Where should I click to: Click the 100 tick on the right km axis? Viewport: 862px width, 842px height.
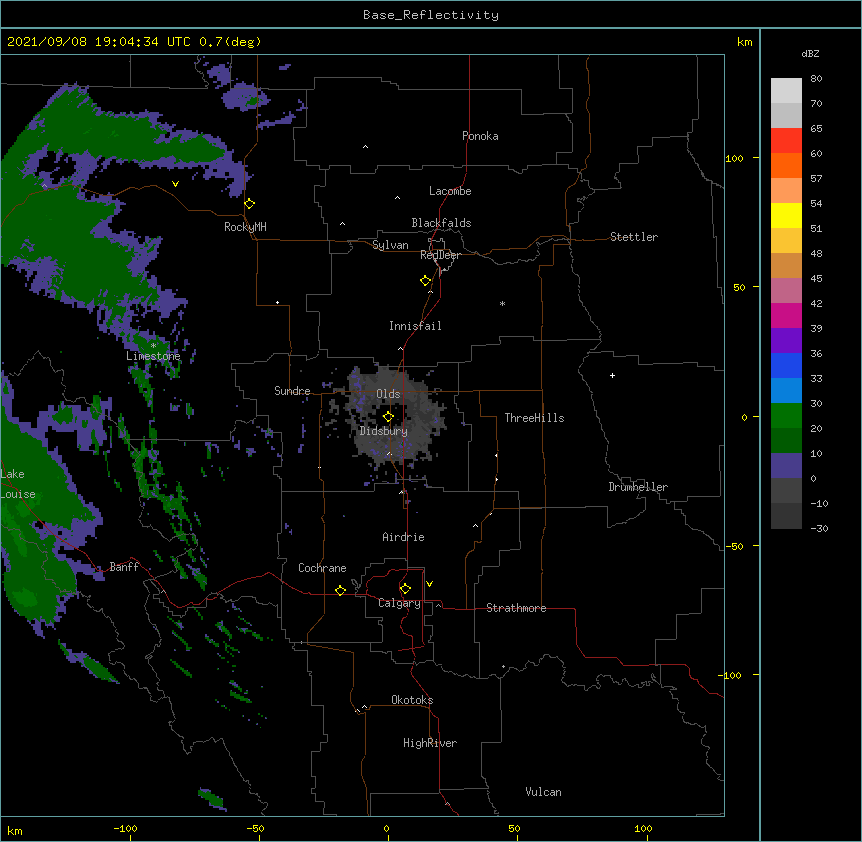click(x=734, y=158)
